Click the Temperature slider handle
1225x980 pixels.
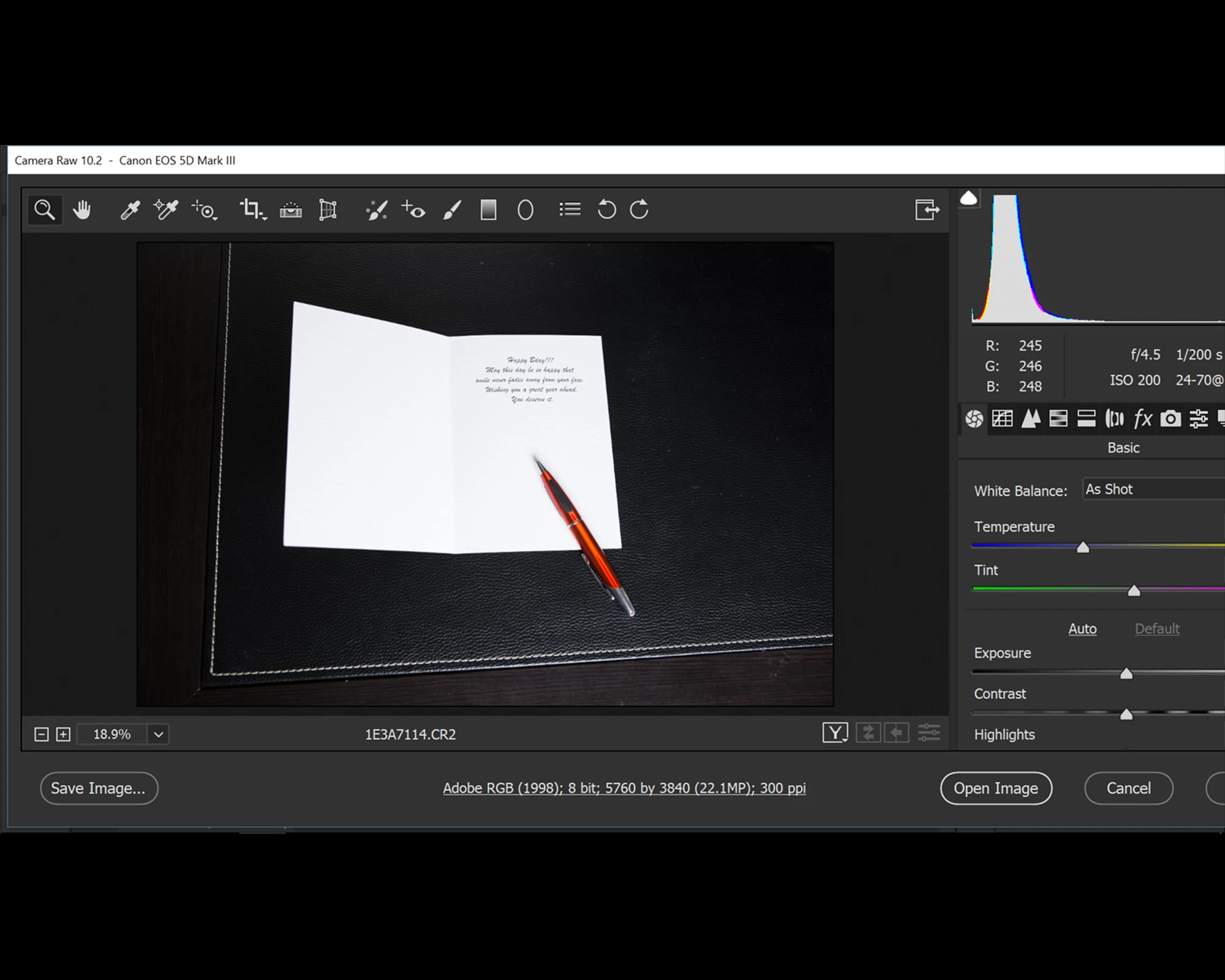(x=1083, y=548)
